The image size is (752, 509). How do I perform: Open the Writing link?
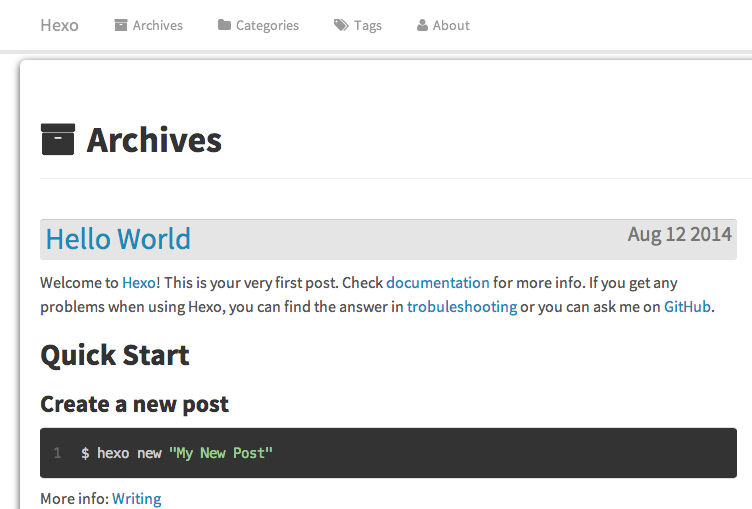[137, 499]
